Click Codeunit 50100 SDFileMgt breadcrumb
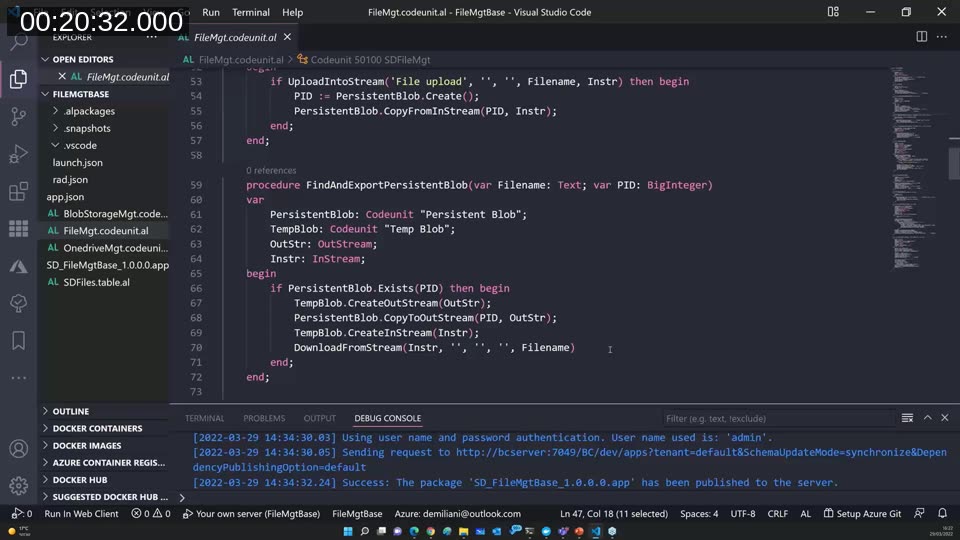 point(364,59)
